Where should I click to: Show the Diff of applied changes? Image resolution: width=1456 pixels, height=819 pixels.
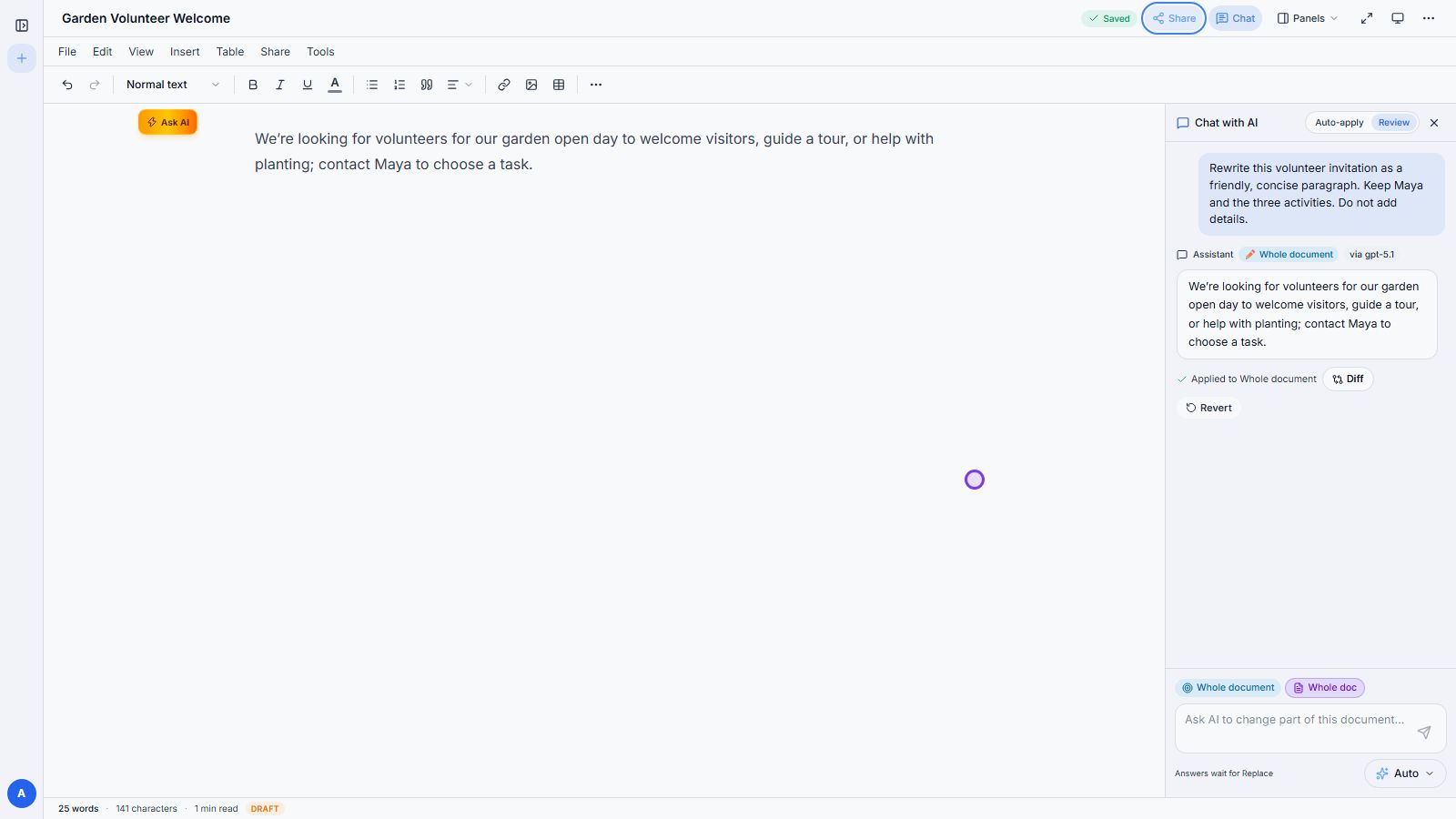[1348, 379]
